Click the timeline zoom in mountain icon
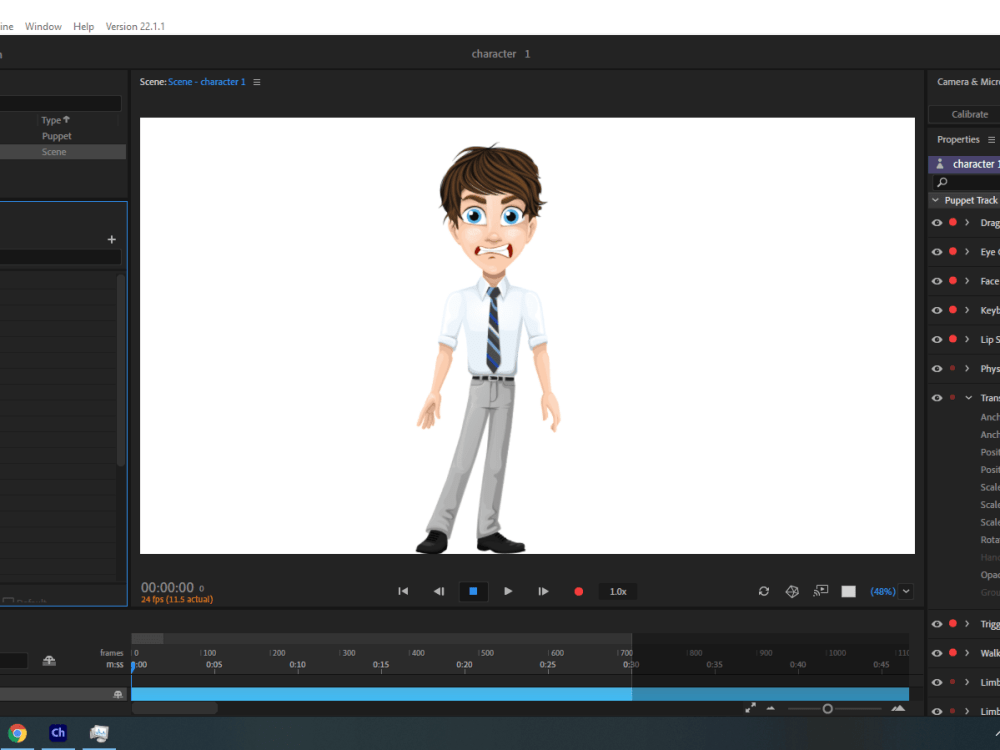This screenshot has height=750, width=1000. [x=898, y=708]
